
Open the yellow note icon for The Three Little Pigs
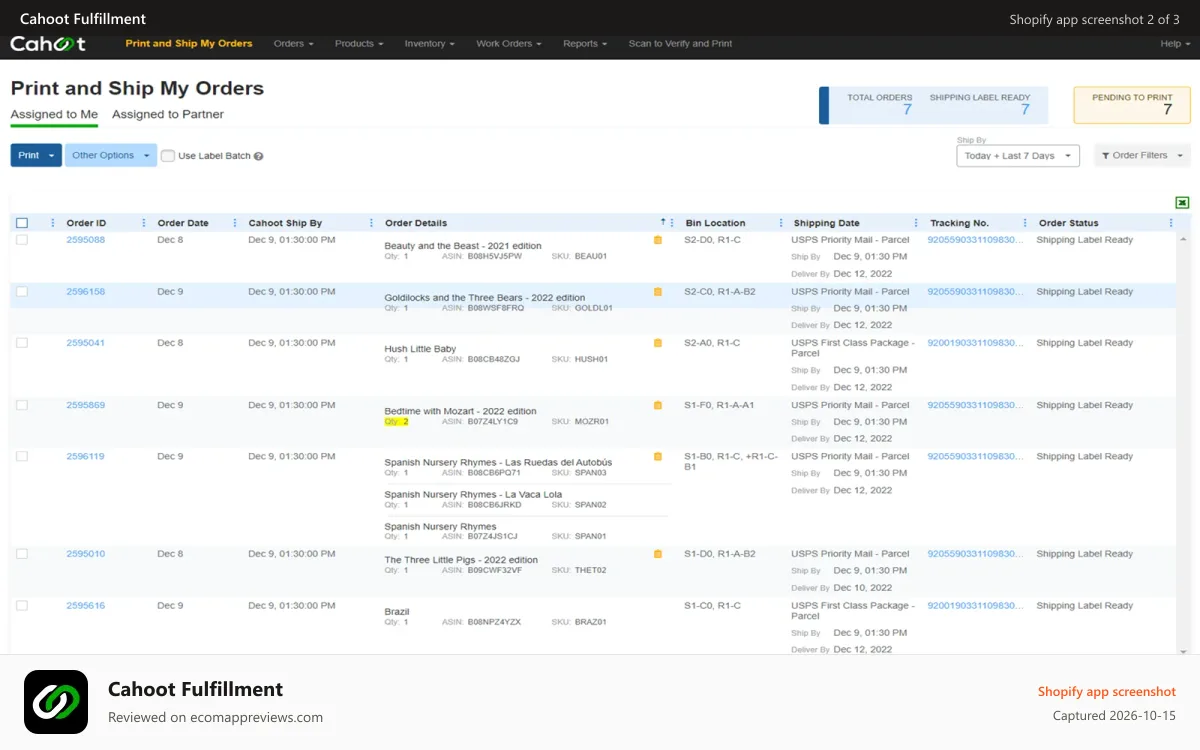coord(658,554)
